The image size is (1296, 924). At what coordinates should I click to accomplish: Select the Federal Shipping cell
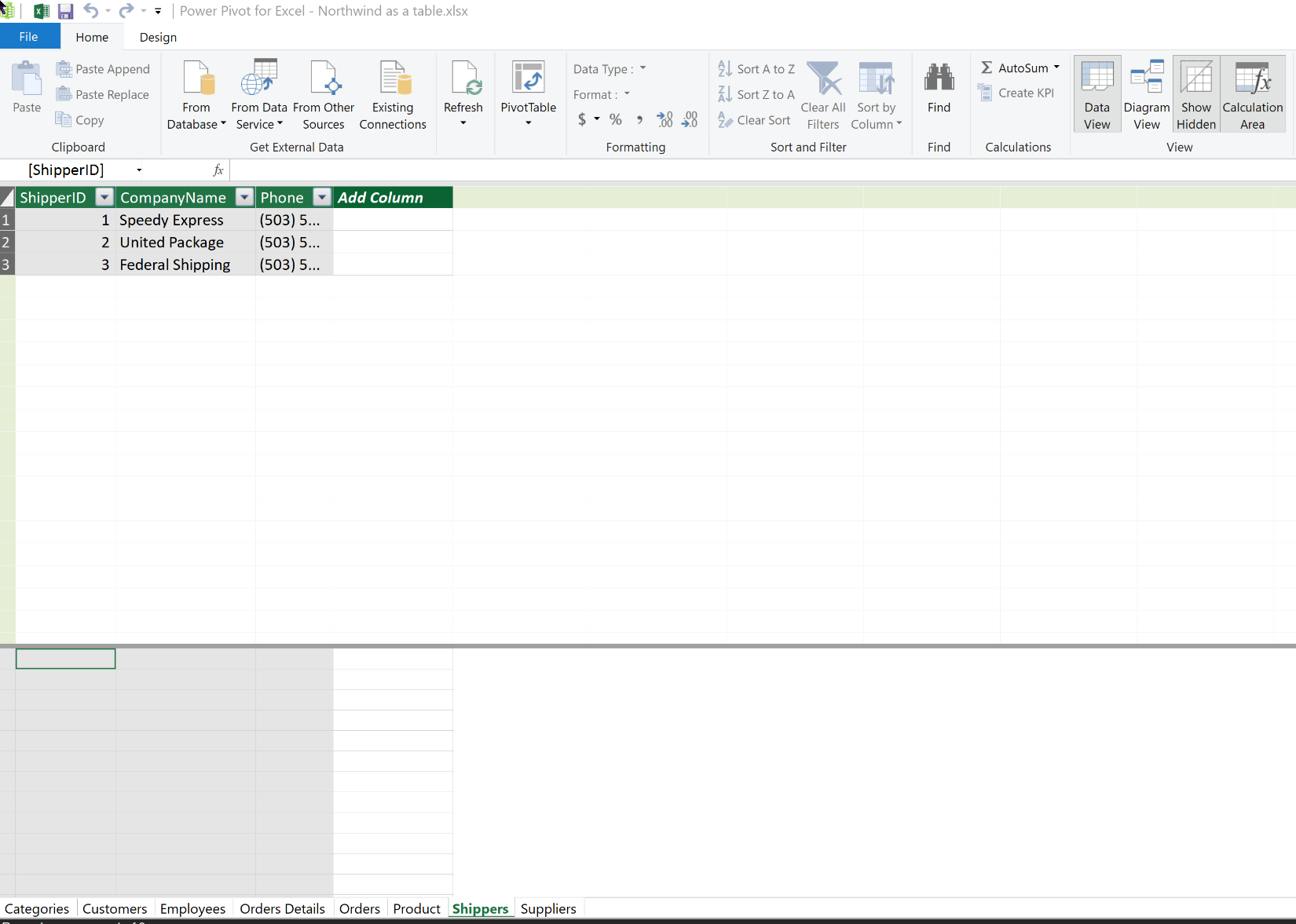tap(185, 265)
